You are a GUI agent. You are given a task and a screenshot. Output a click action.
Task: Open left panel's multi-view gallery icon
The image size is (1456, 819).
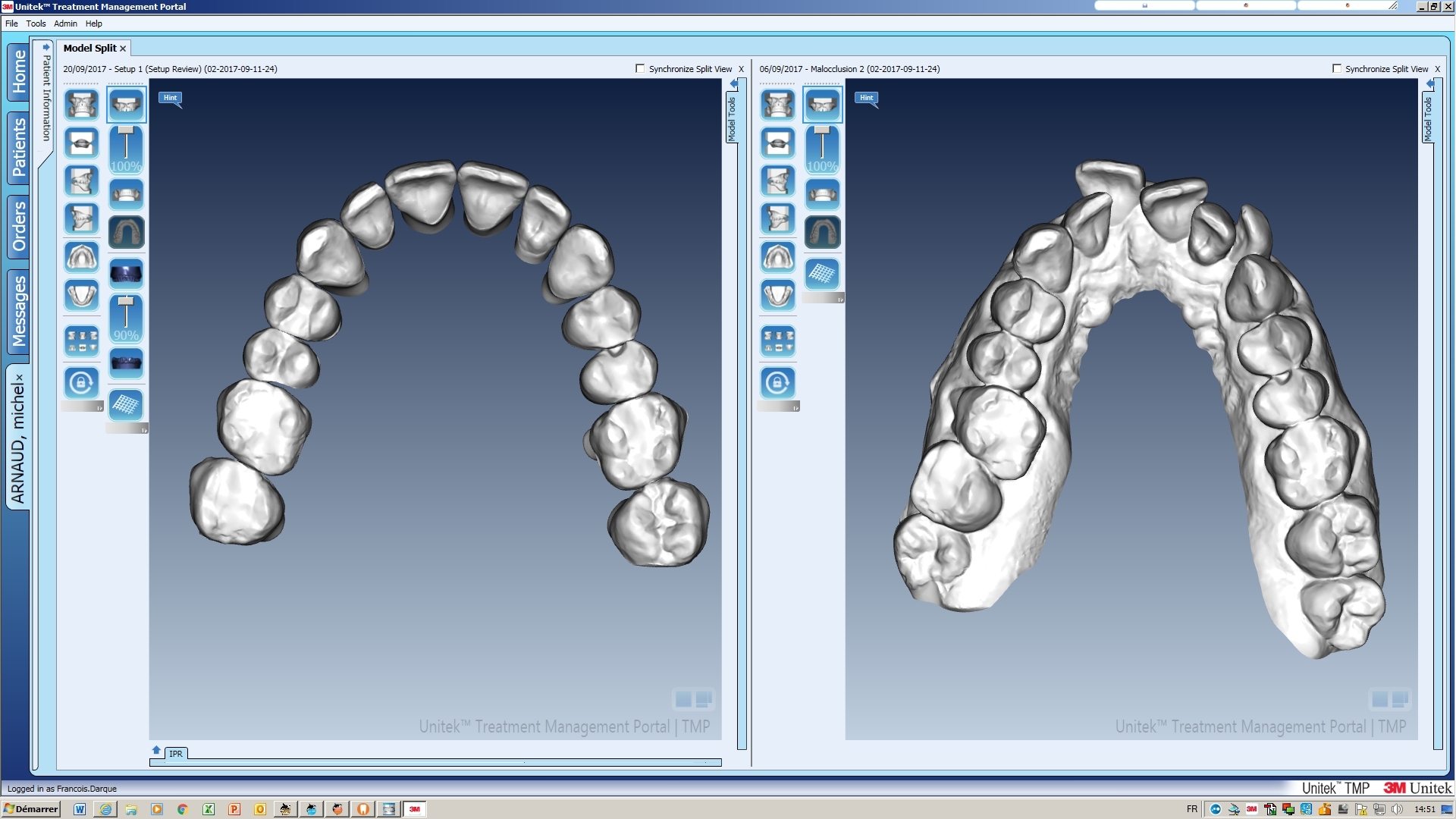(81, 341)
